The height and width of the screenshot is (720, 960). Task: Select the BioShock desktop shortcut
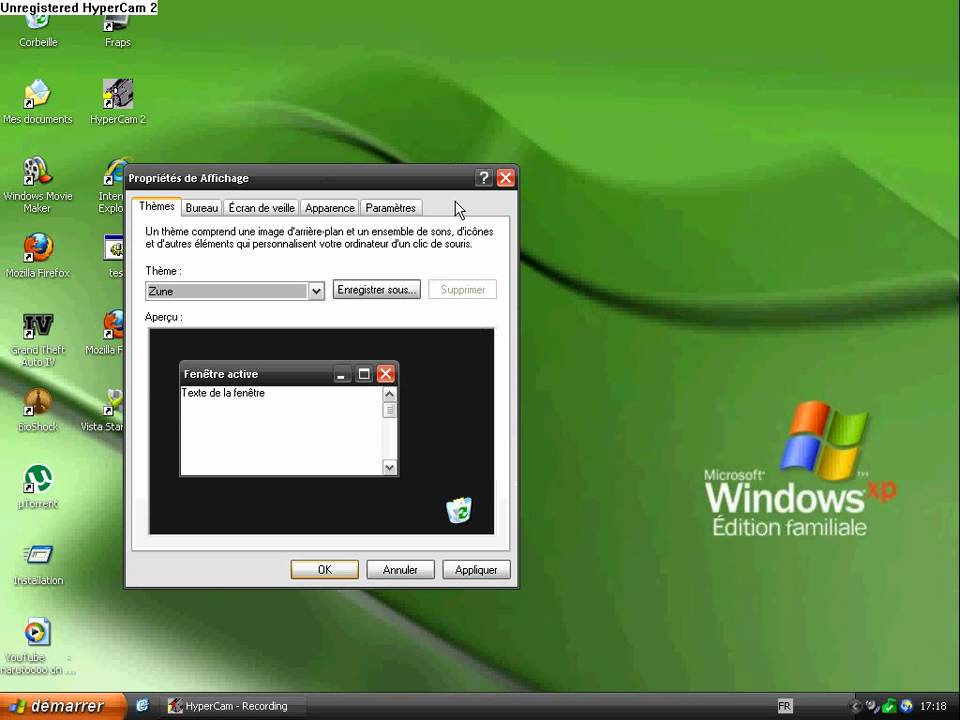click(37, 410)
